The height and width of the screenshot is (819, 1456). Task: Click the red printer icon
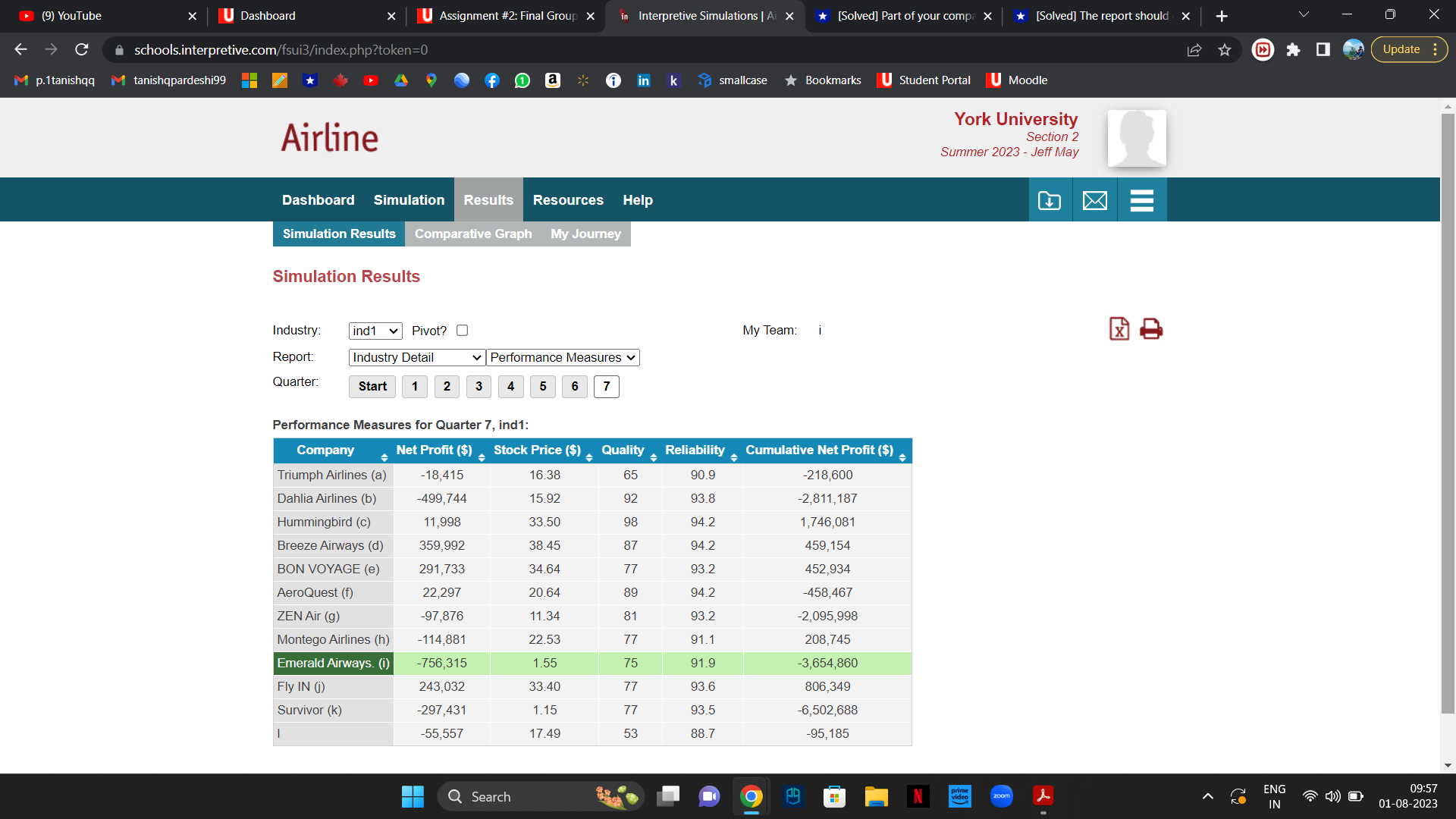(x=1151, y=329)
